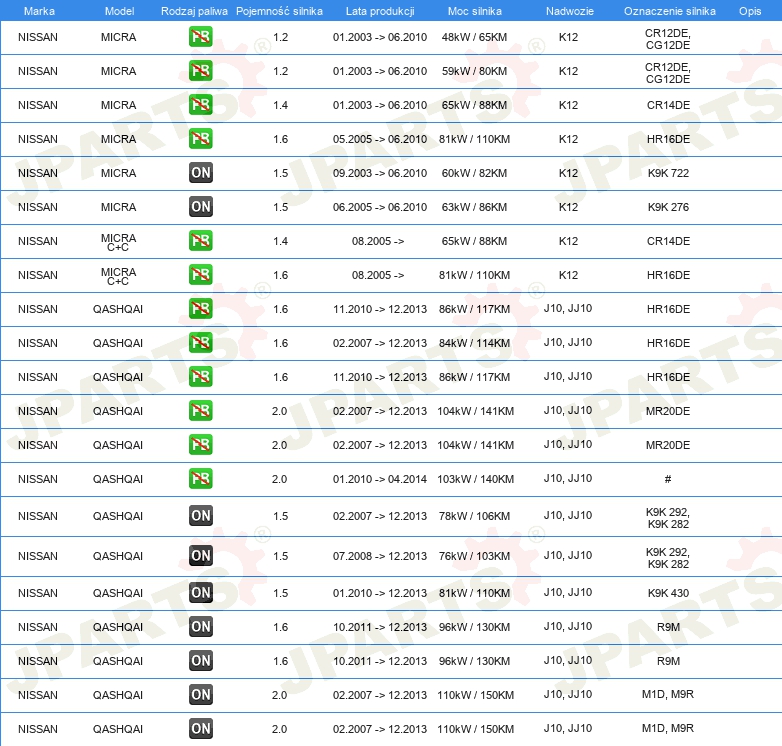Click engine size 2.0 in 103kW / 140KM row
Screen dimensions: 782x746
[x=279, y=479]
